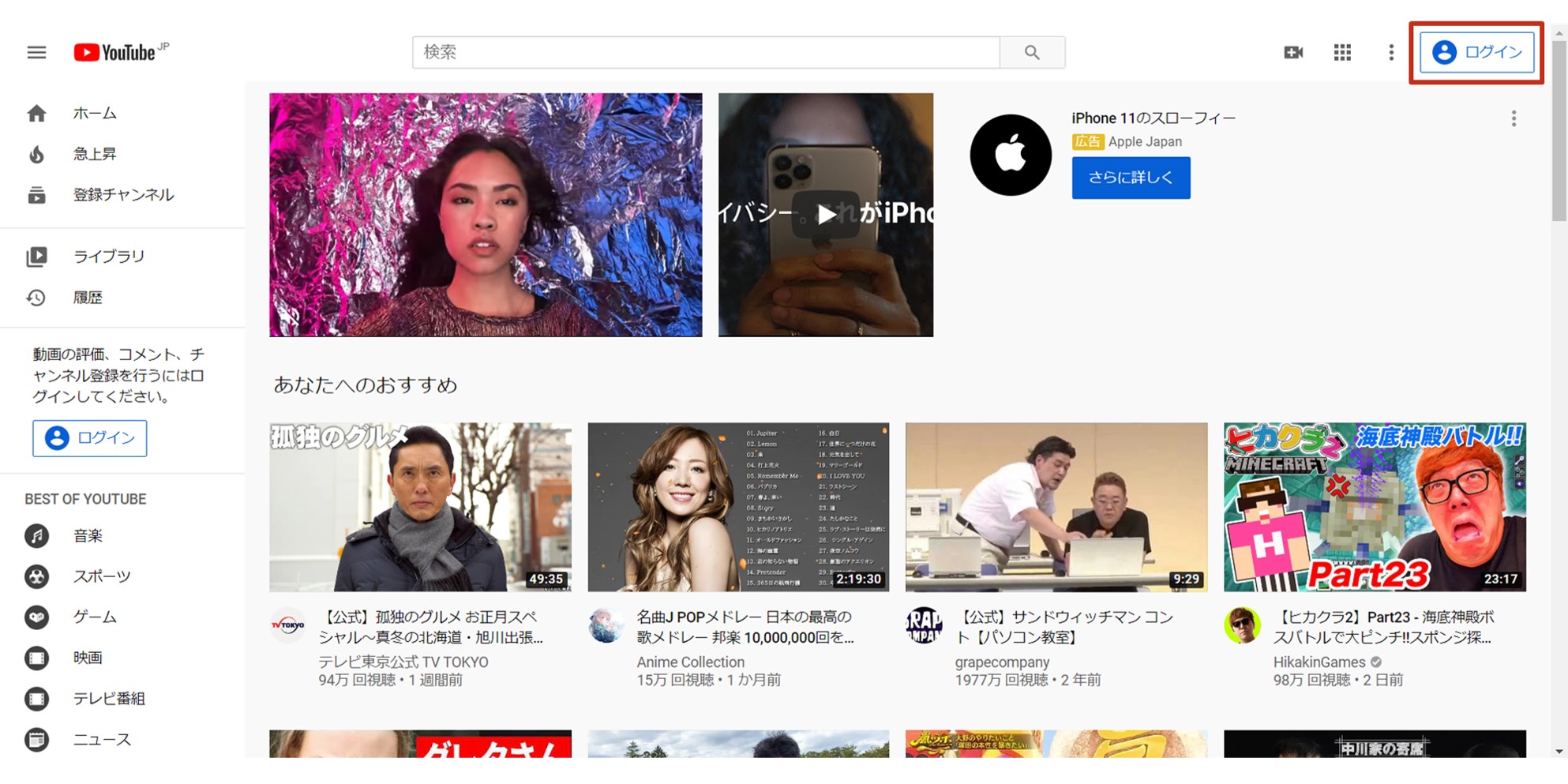Viewport: 1568px width, 784px height.
Task: Click the history clock icon
Action: [36, 298]
